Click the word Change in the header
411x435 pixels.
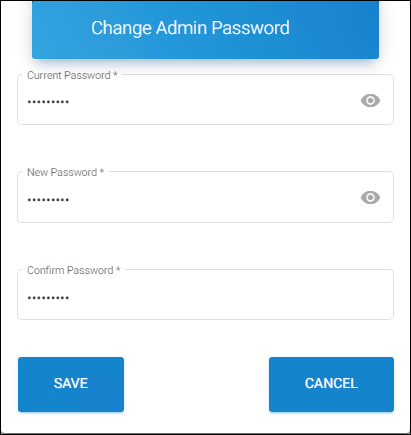coord(122,29)
